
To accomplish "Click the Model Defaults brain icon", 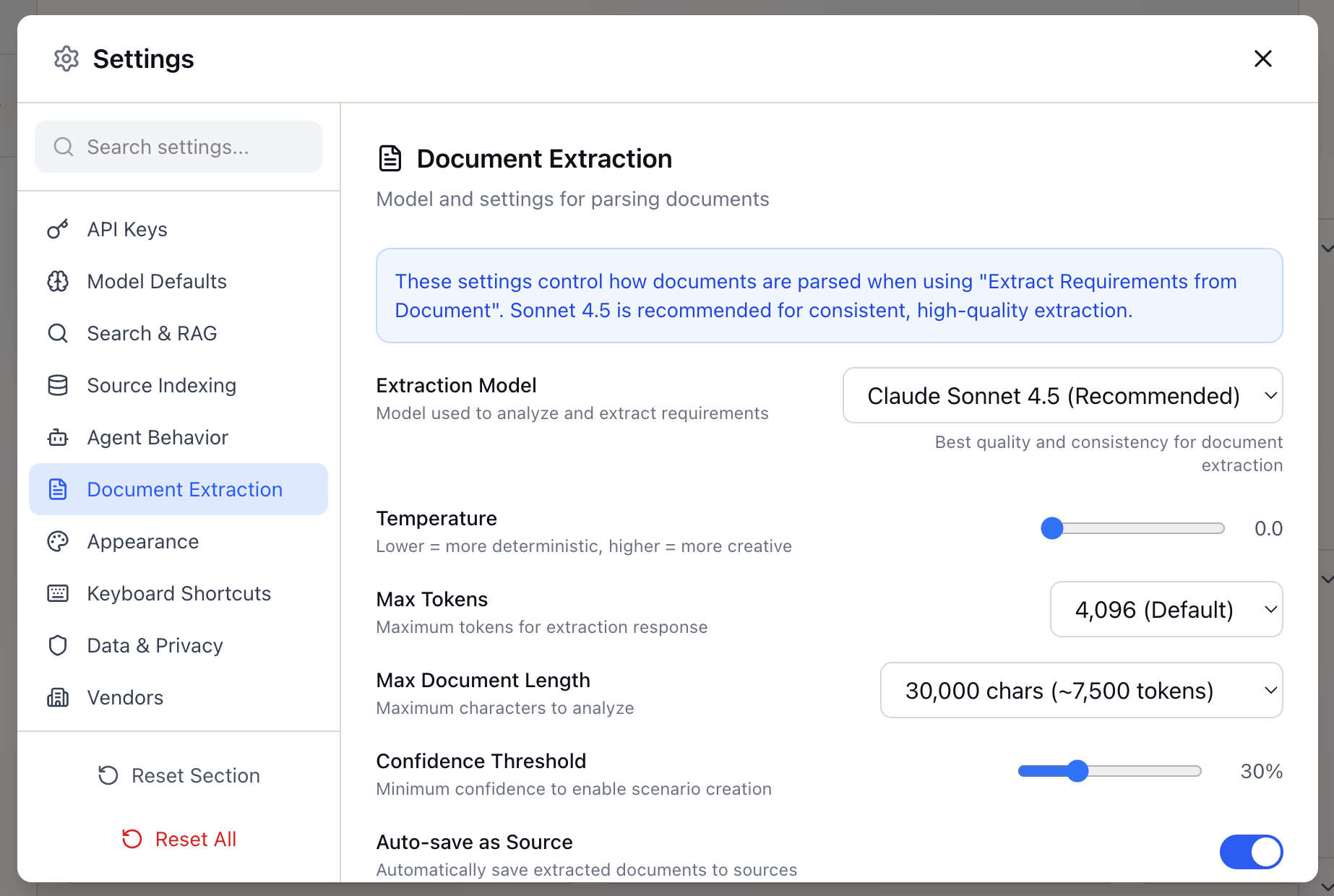I will [58, 281].
